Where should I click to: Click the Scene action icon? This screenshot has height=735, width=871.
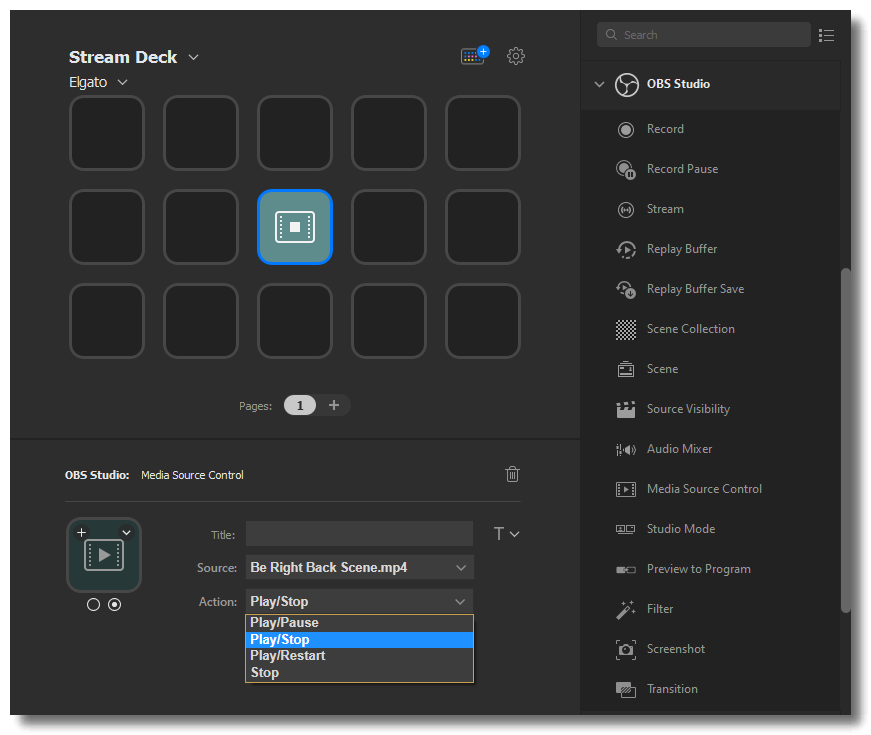point(625,369)
